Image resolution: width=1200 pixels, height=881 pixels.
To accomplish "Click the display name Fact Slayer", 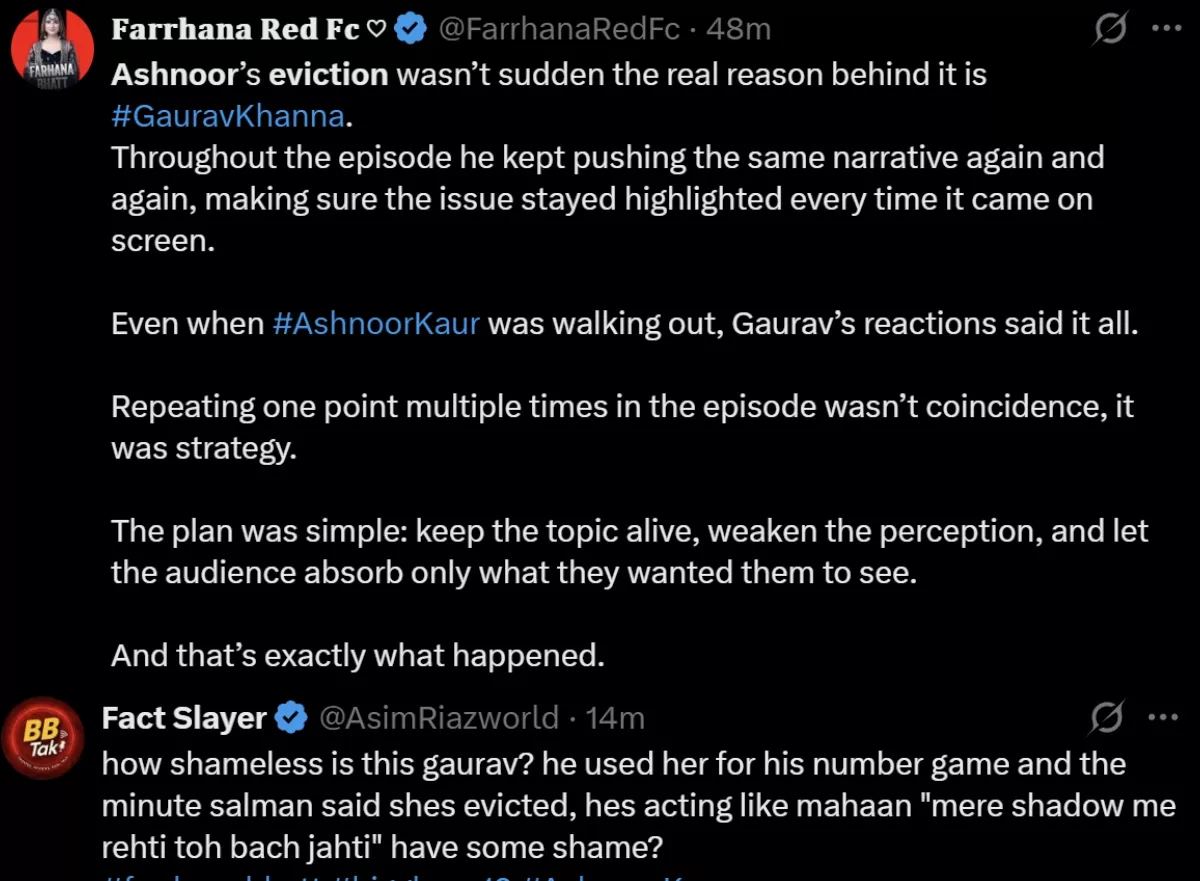I will pos(185,717).
